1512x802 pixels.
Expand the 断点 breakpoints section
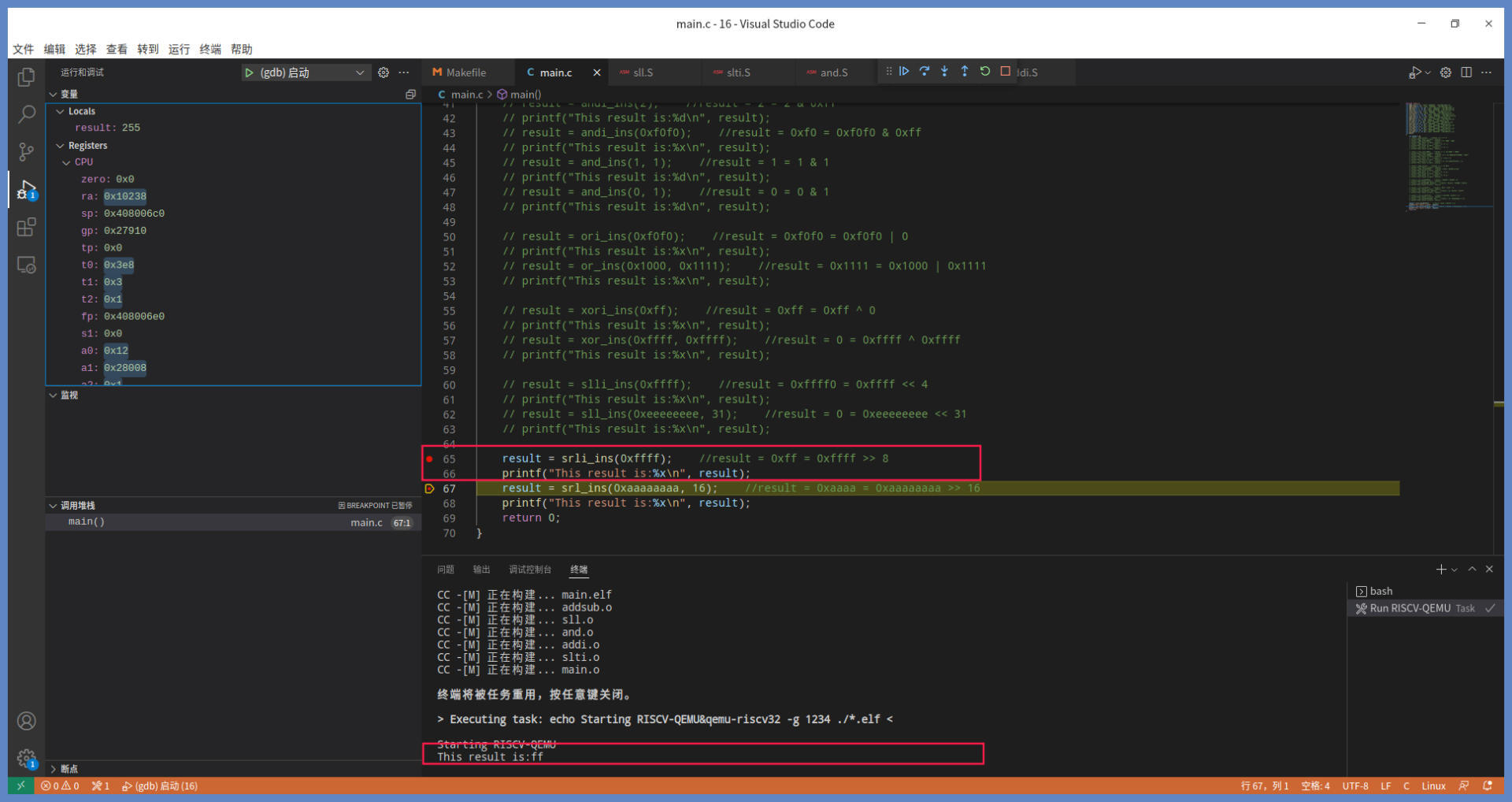[x=54, y=769]
